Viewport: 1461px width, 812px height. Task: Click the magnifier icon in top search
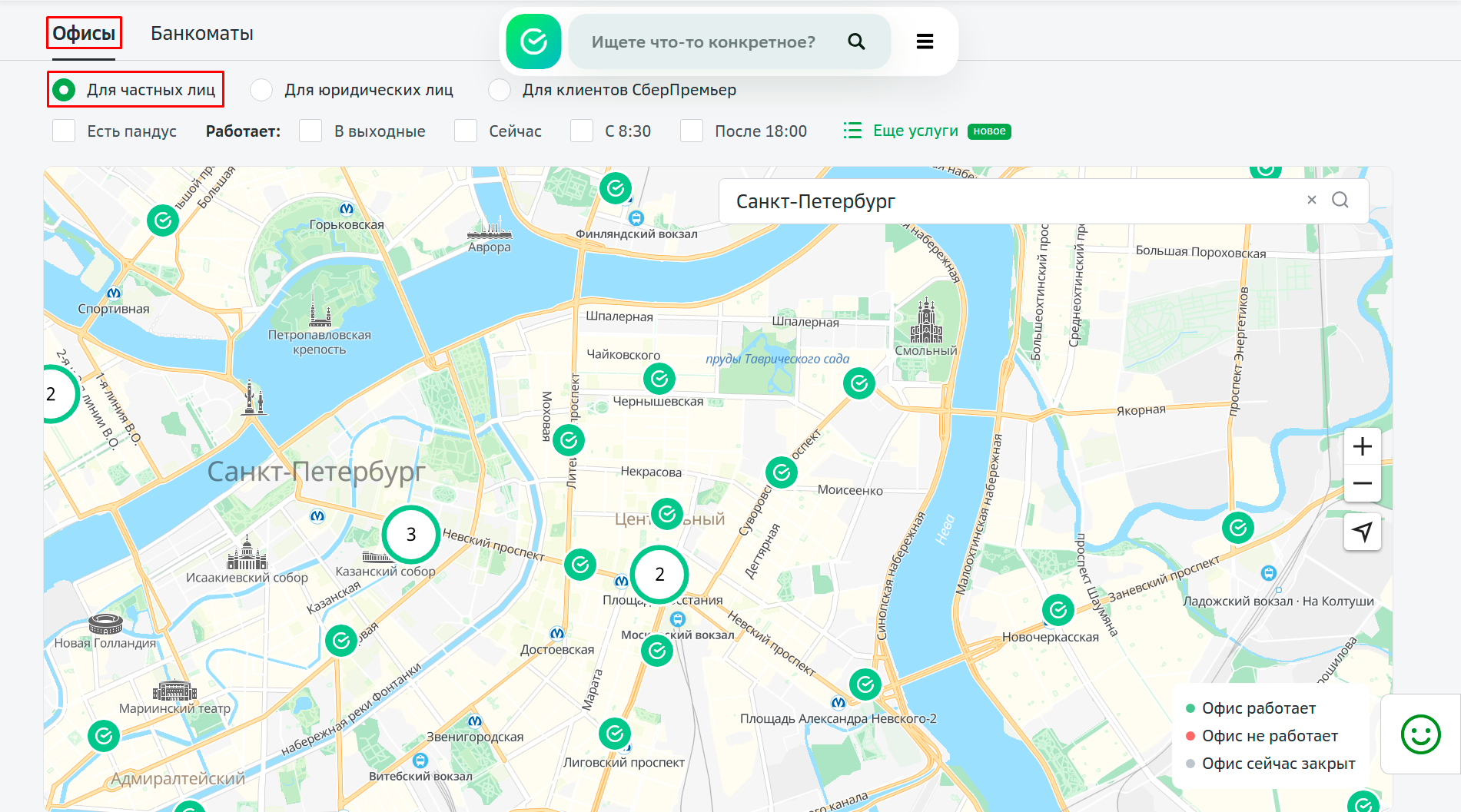(856, 41)
